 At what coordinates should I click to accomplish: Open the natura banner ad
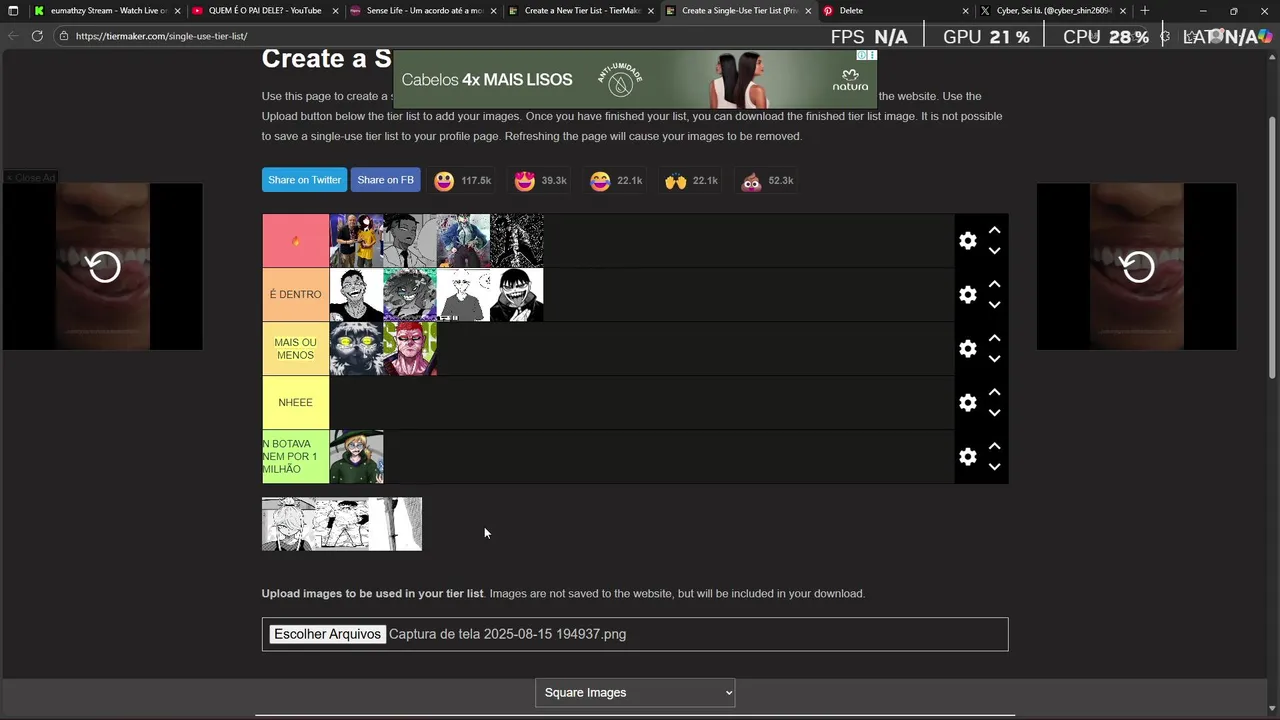pyautogui.click(x=635, y=80)
